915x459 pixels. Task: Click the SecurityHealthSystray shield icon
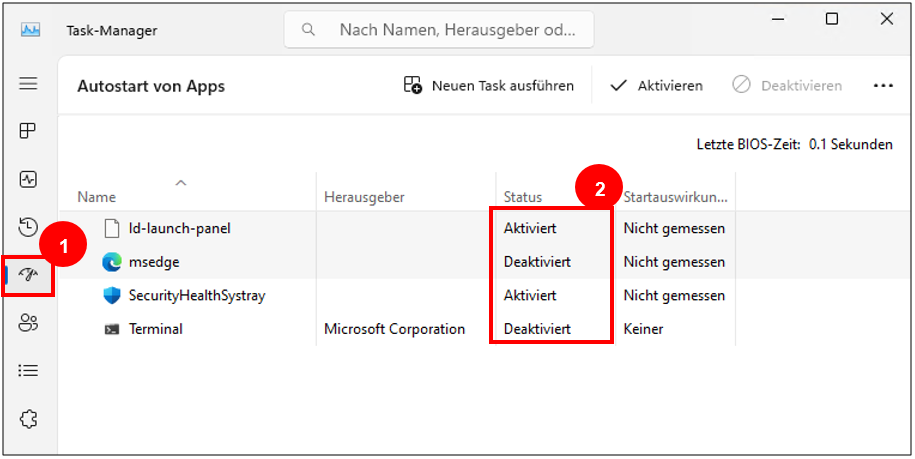point(111,296)
